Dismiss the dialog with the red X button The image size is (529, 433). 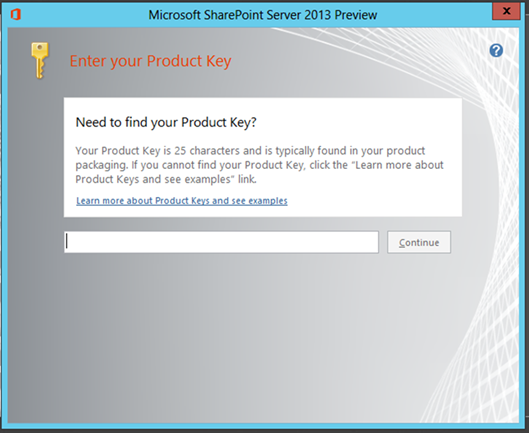point(506,11)
